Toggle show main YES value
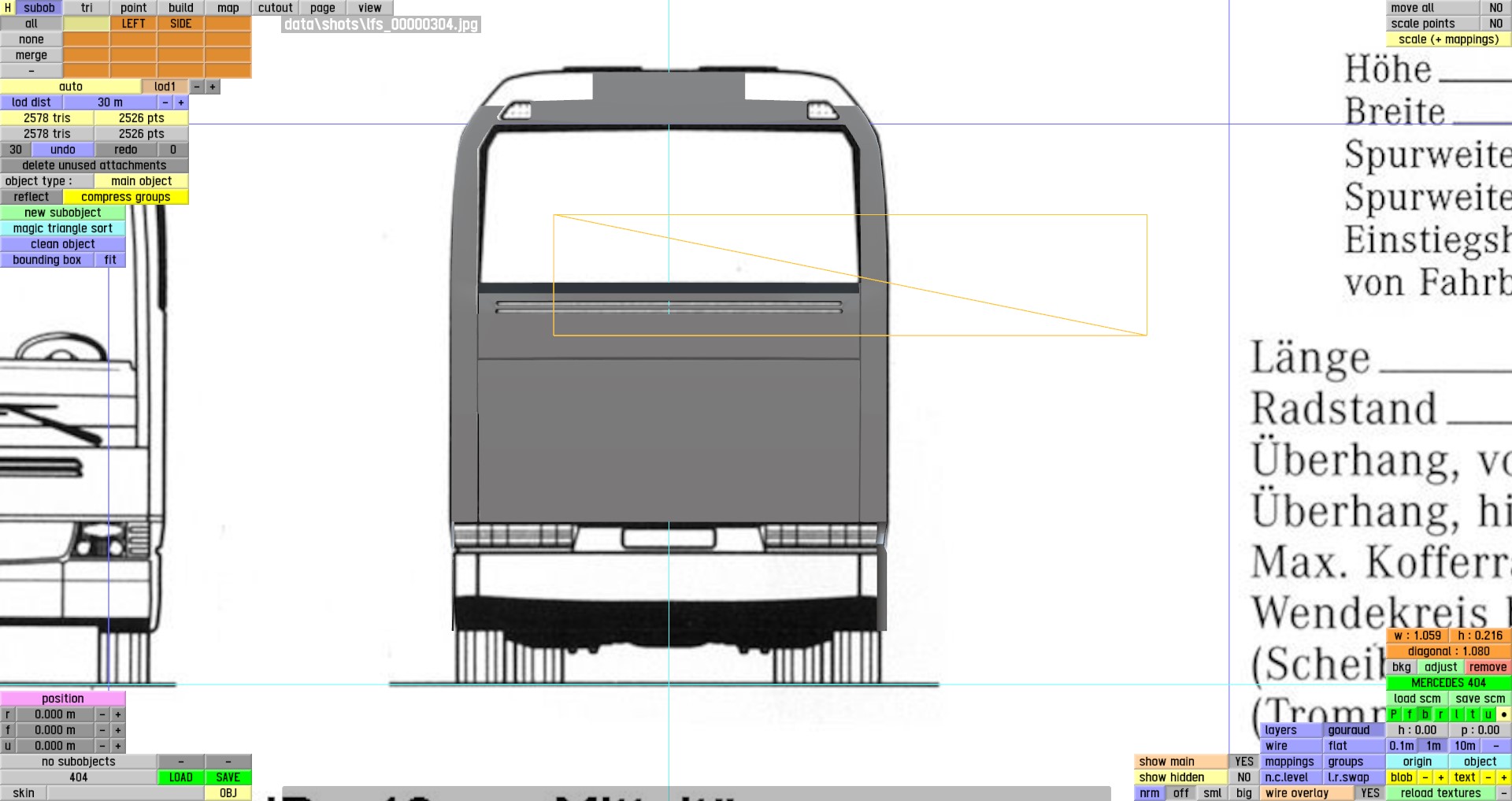This screenshot has width=1512, height=801. click(1244, 762)
